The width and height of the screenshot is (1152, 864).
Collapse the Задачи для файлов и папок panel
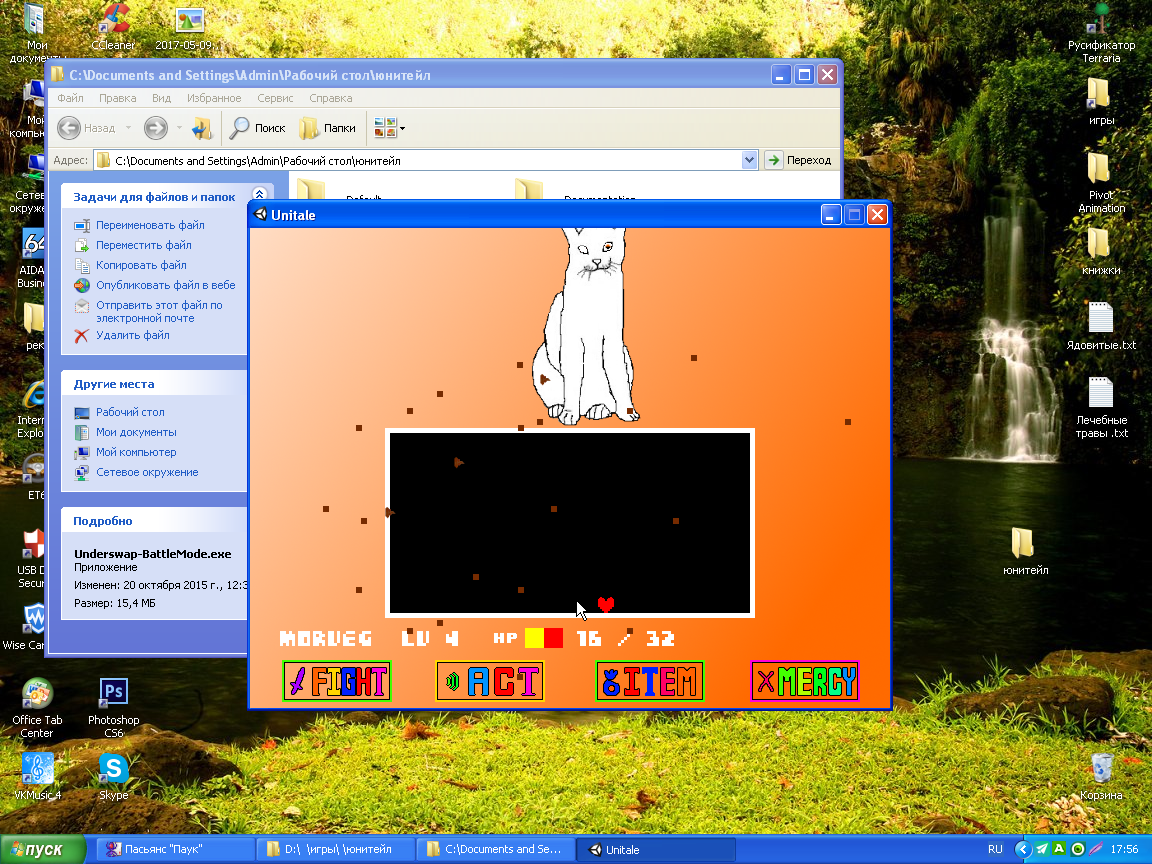[259, 195]
